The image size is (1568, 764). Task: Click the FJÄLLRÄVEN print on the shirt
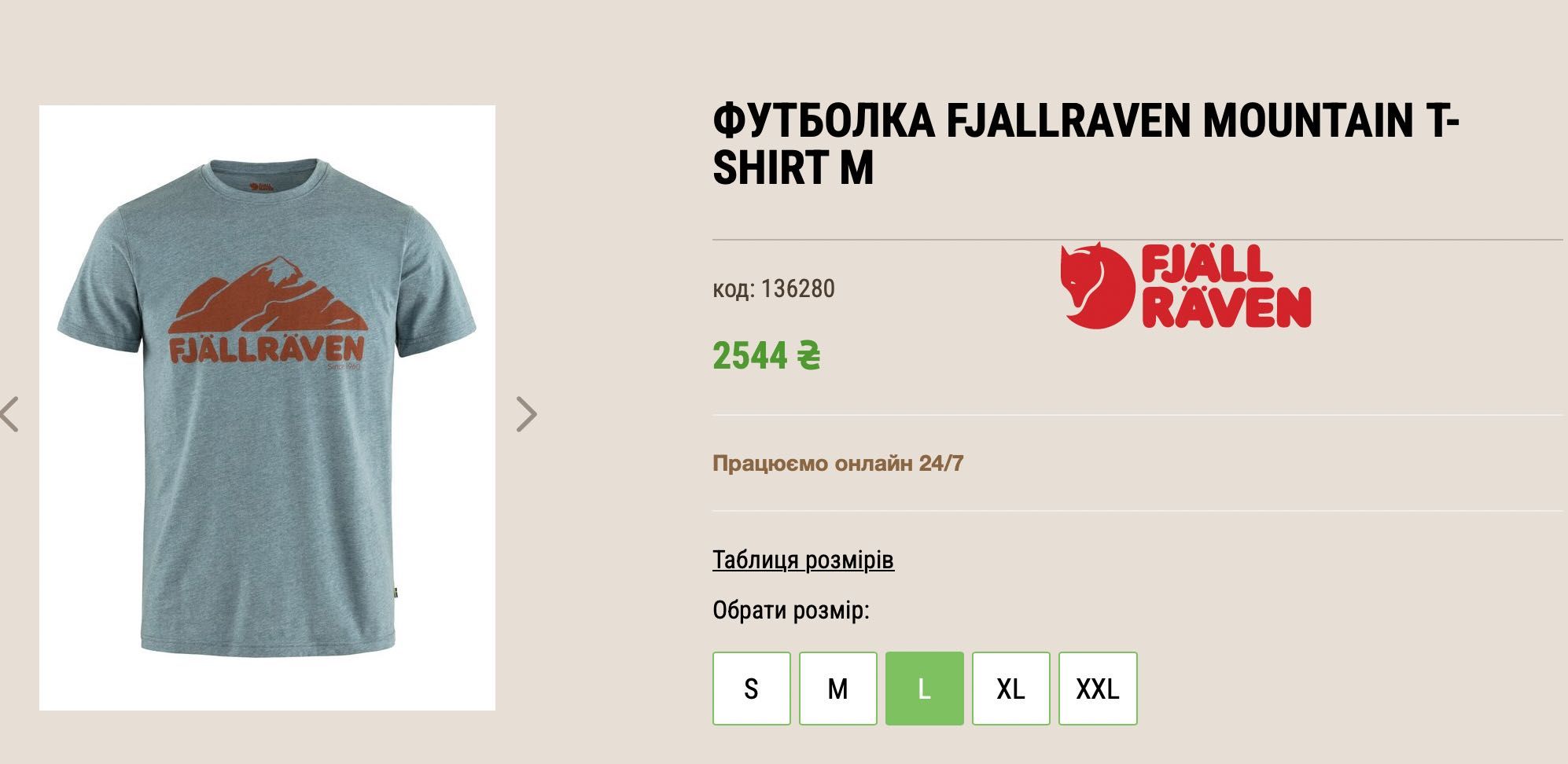[267, 350]
